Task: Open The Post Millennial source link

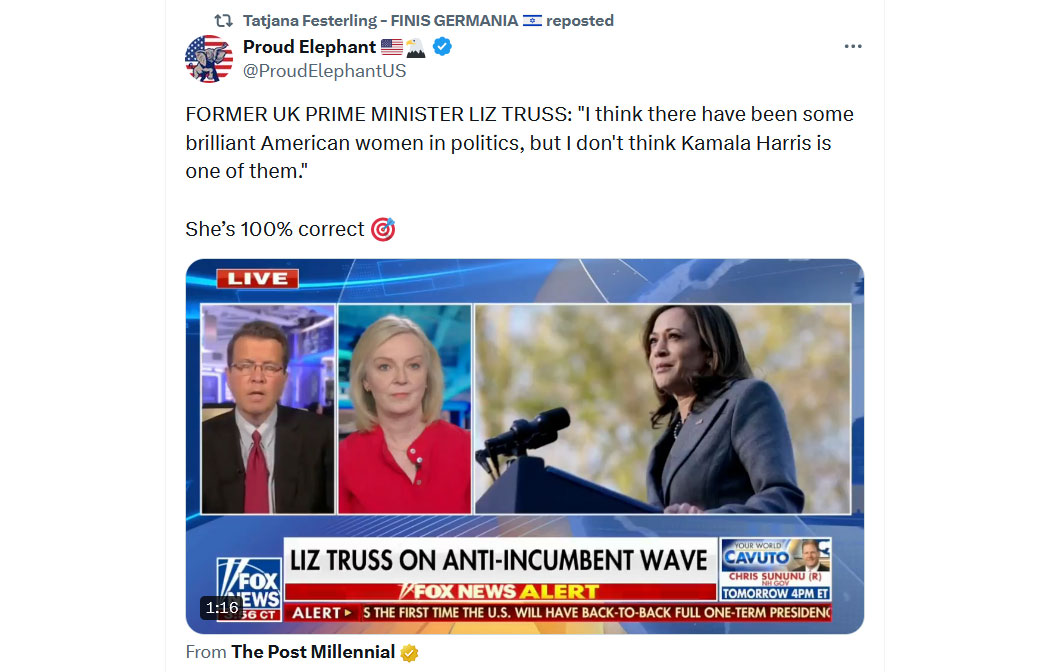Action: click(x=313, y=652)
